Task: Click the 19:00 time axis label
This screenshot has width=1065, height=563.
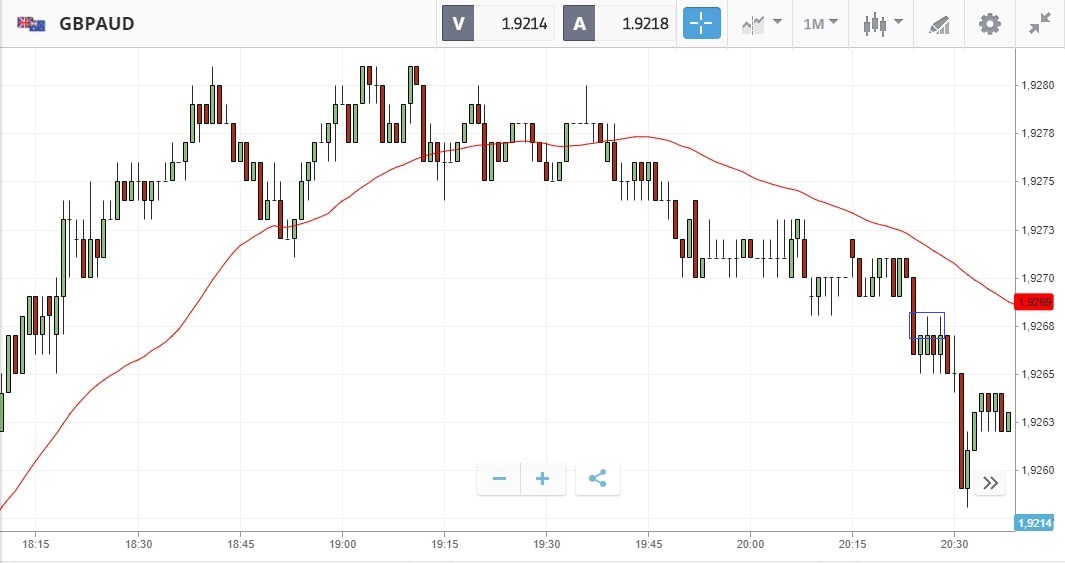Action: pos(342,544)
